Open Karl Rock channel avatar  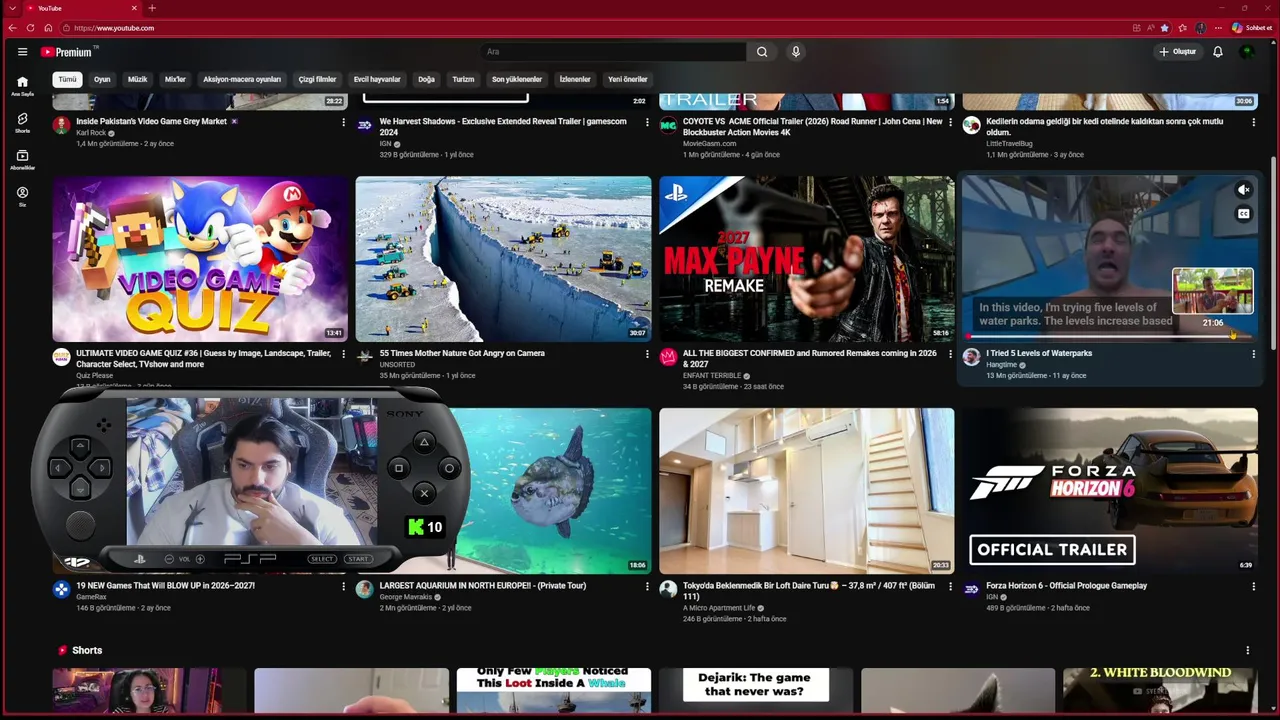point(61,125)
